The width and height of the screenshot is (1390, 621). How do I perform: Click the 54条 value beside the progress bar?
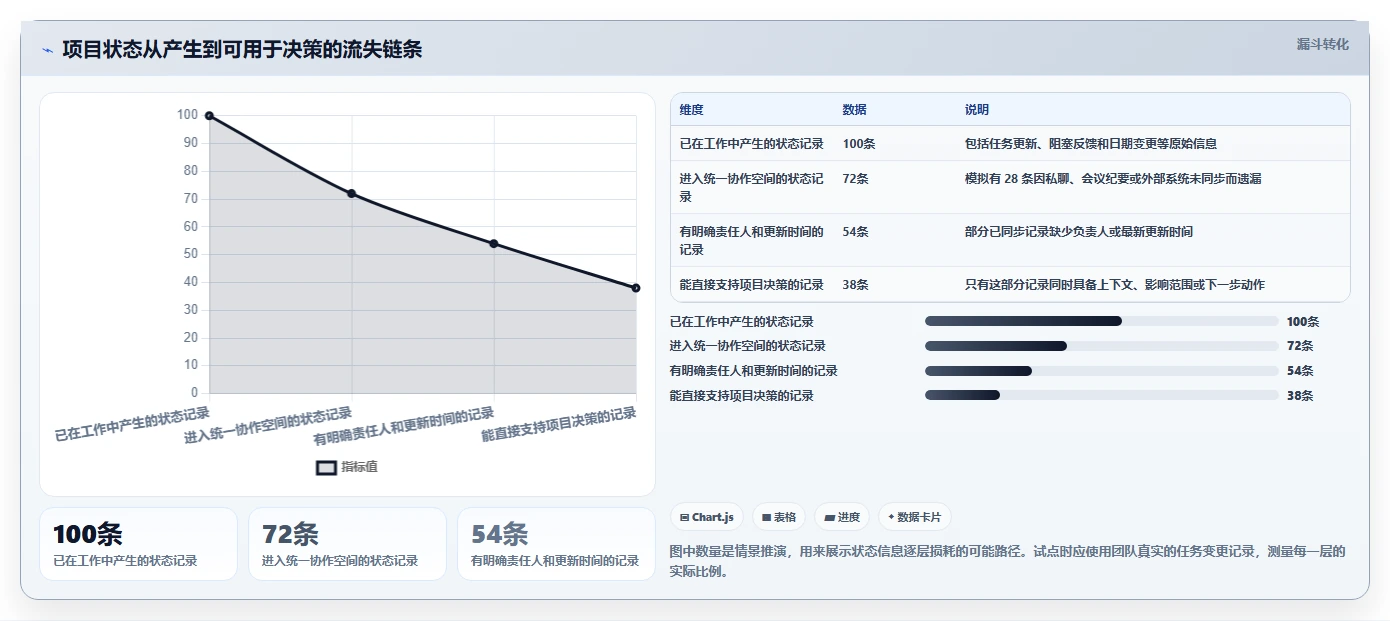click(x=1300, y=371)
